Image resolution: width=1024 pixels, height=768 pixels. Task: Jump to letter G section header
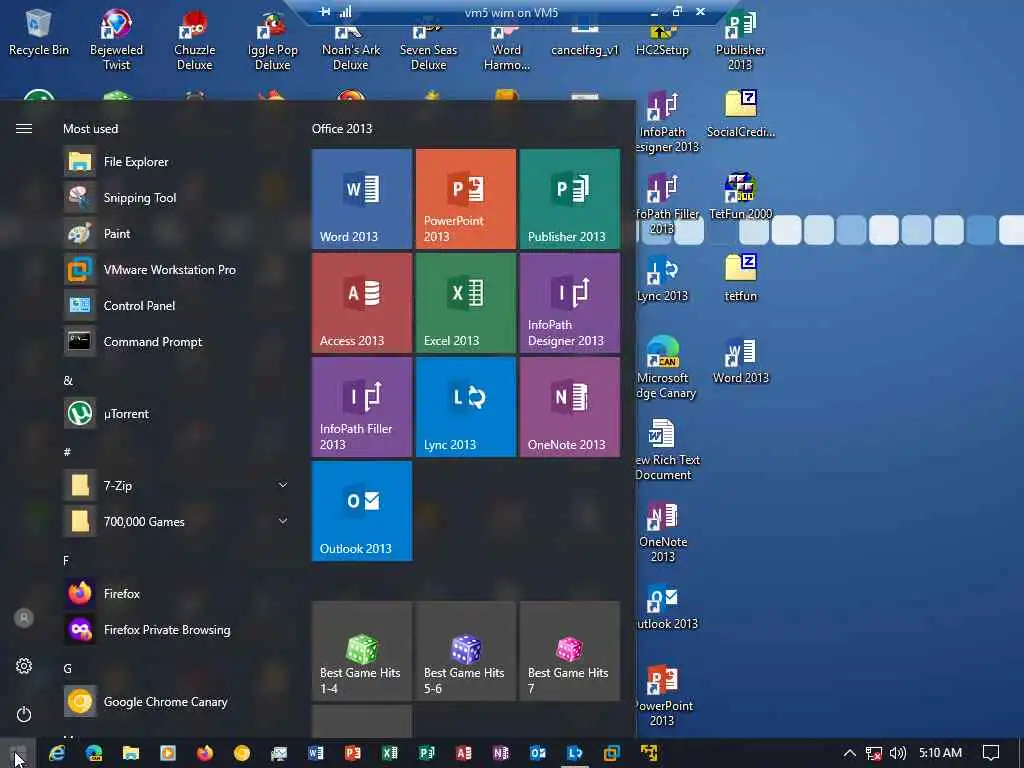tap(67, 668)
